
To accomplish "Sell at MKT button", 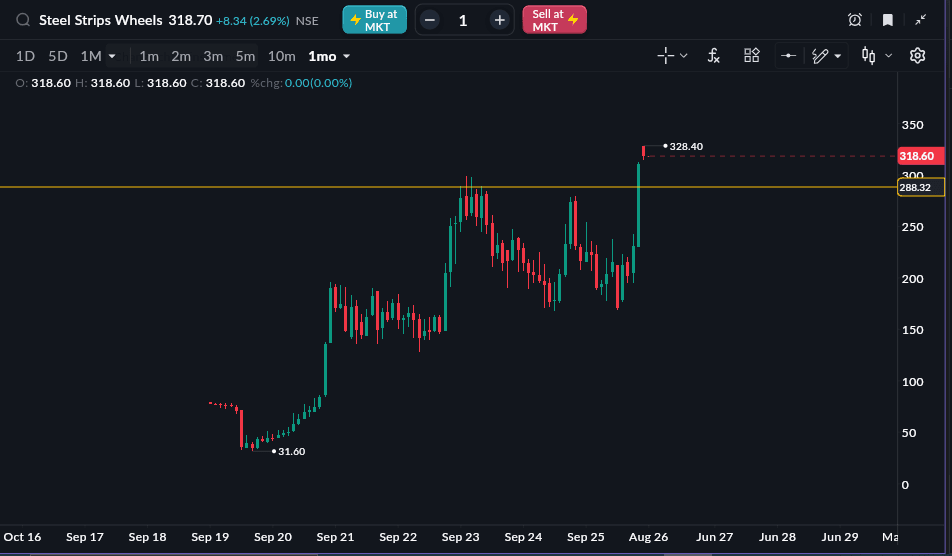I will click(554, 20).
